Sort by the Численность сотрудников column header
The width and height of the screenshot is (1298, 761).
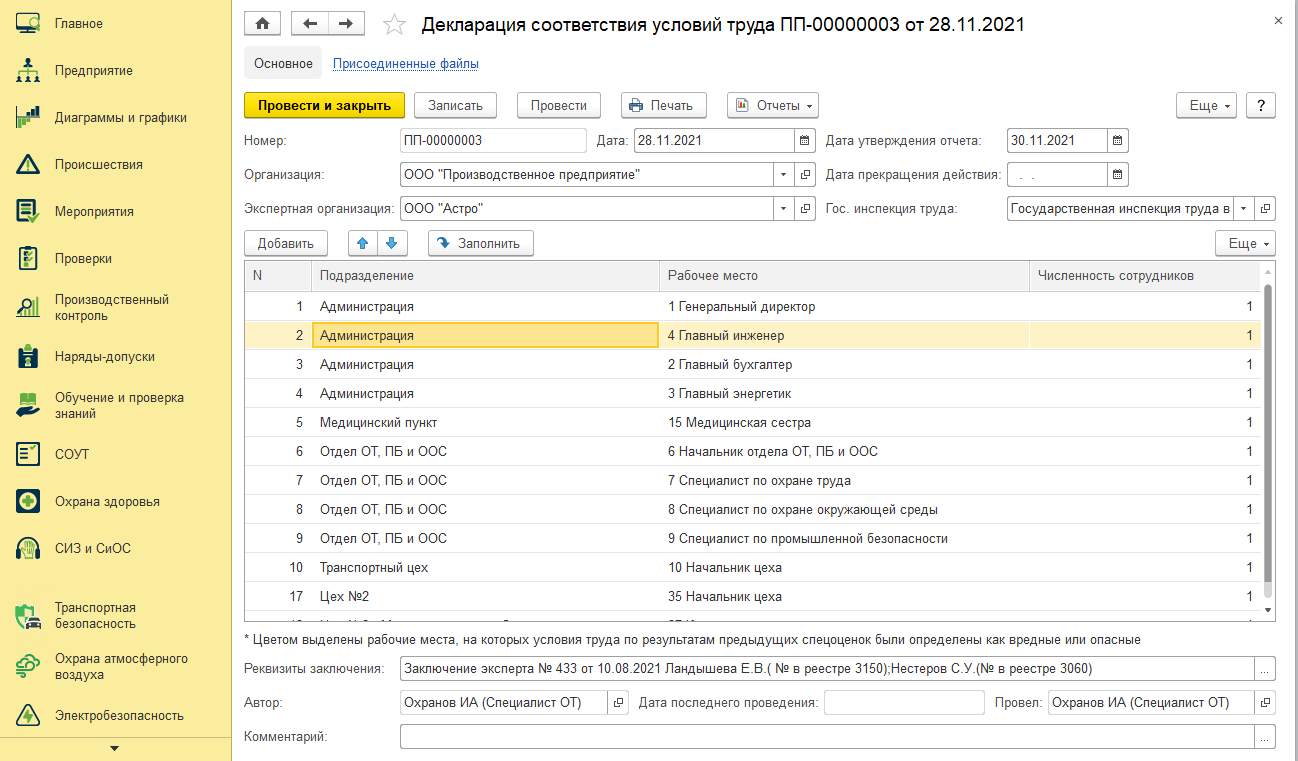tap(1145, 276)
